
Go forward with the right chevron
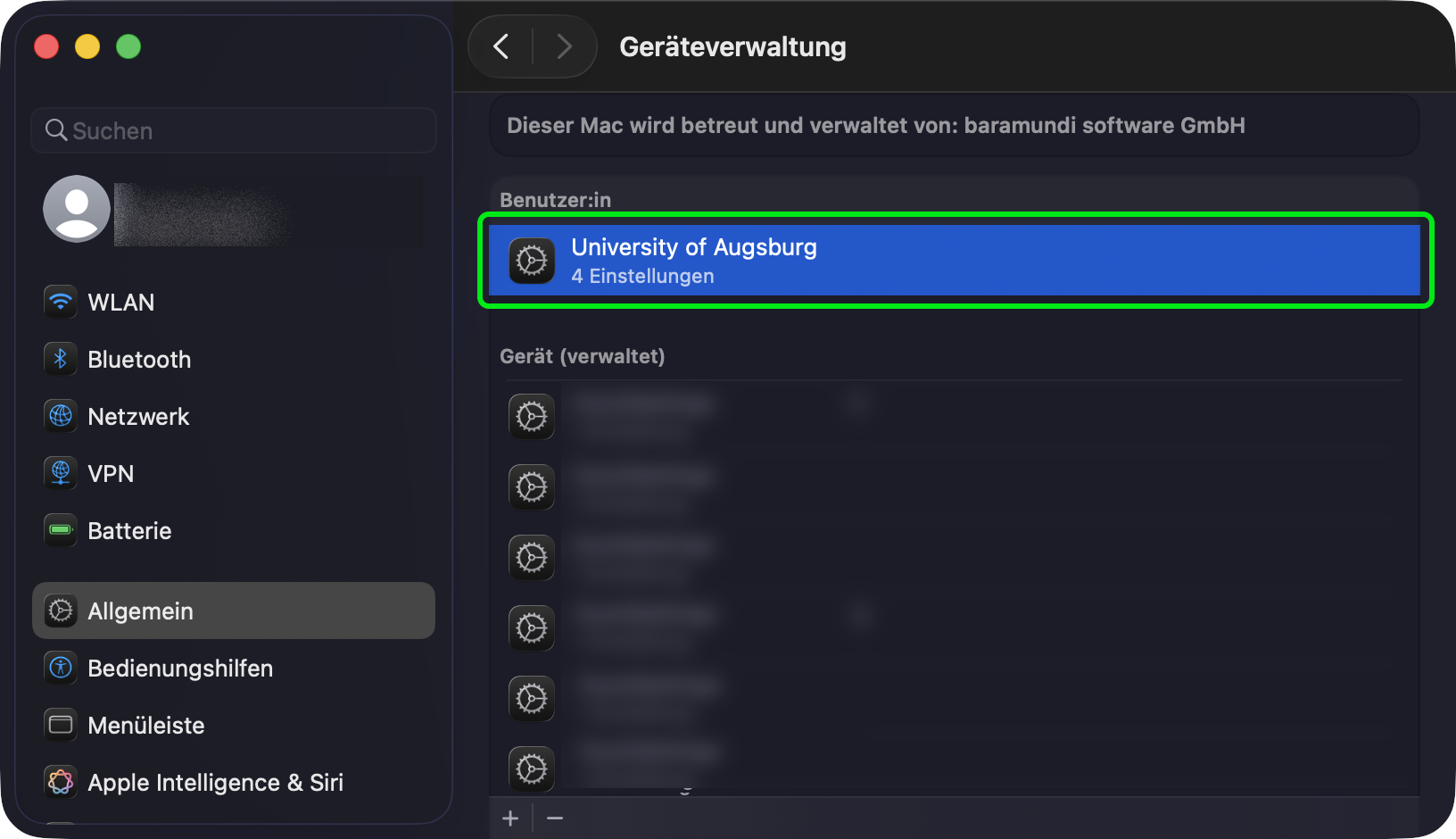point(564,46)
